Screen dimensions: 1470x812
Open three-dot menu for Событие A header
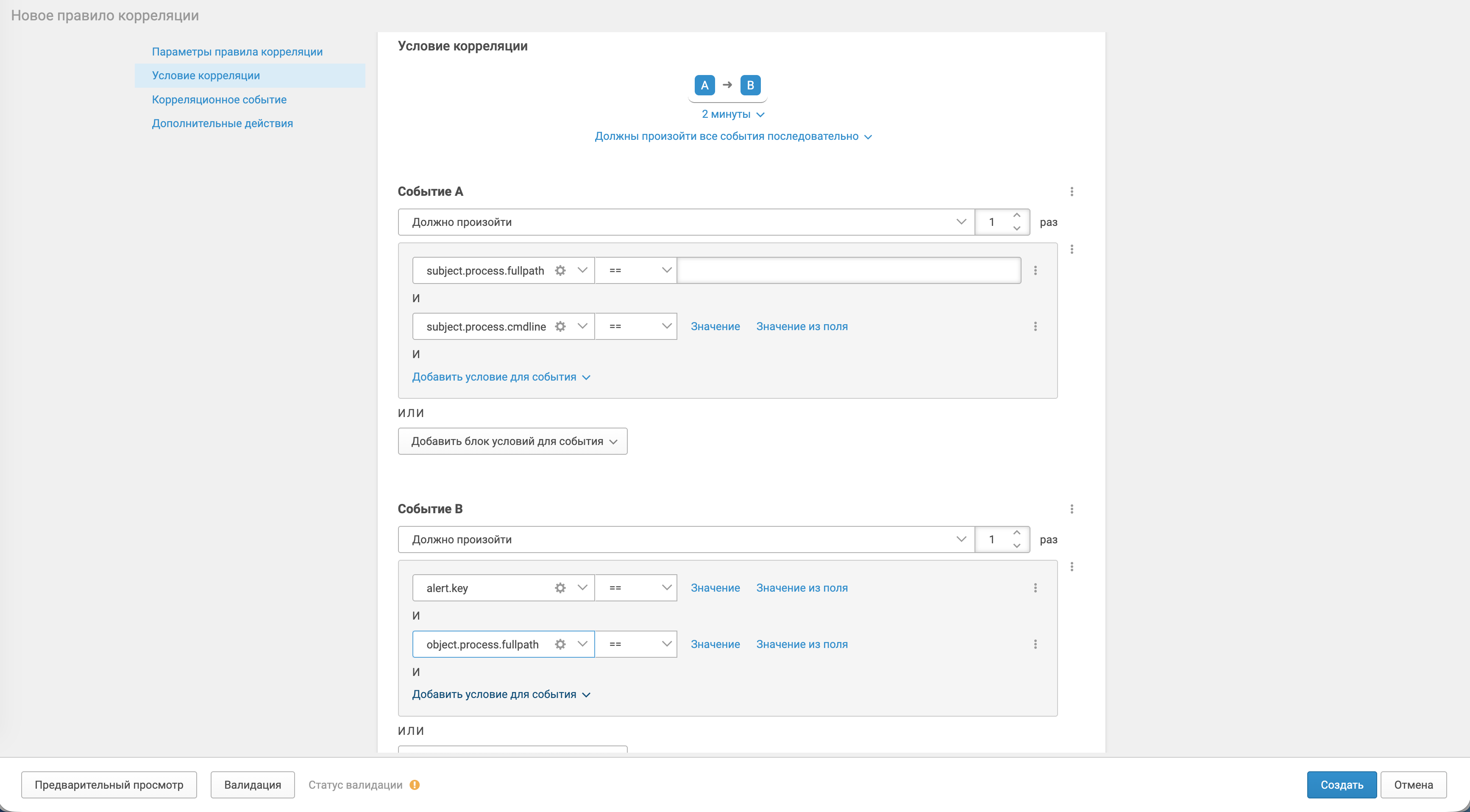(x=1072, y=192)
